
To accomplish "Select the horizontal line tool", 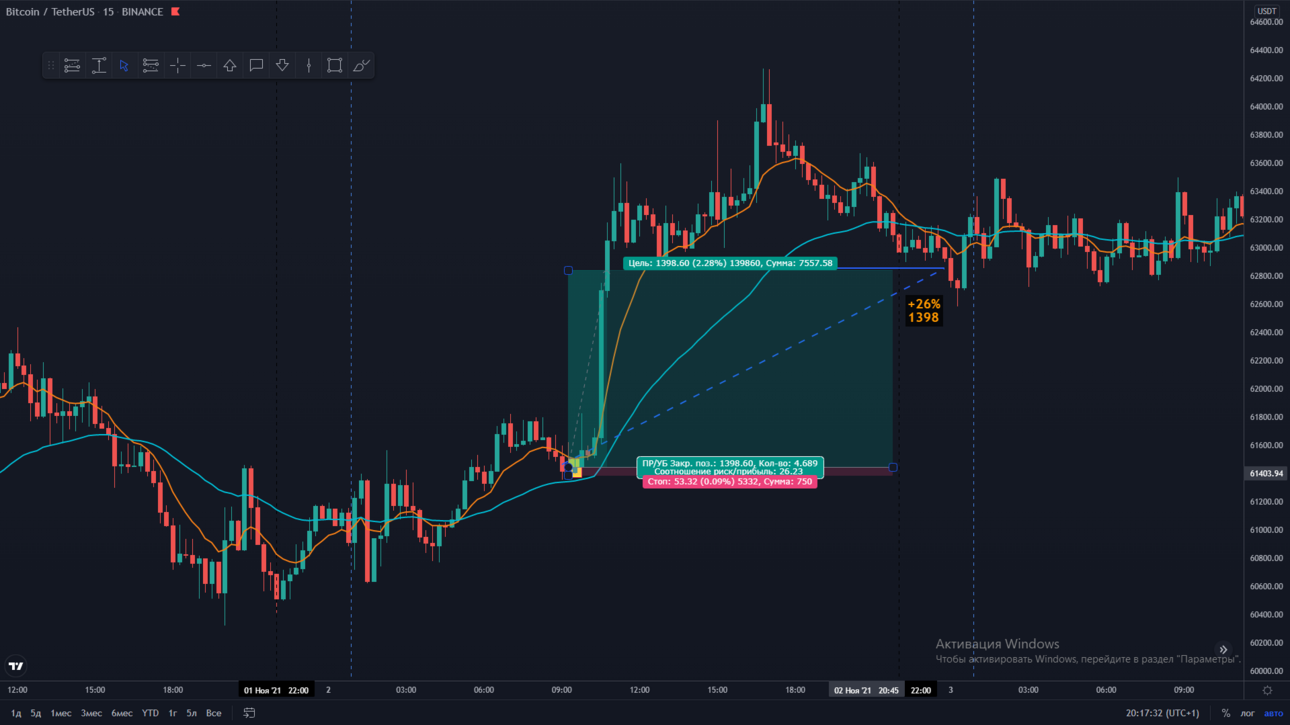I will pyautogui.click(x=203, y=66).
